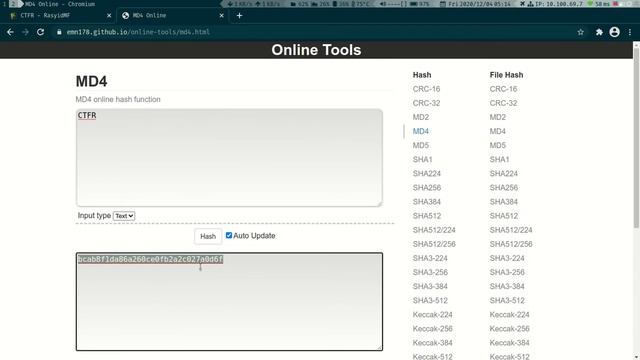
Task: Close the CTFR - RasyidMF tab
Action: coord(109,16)
